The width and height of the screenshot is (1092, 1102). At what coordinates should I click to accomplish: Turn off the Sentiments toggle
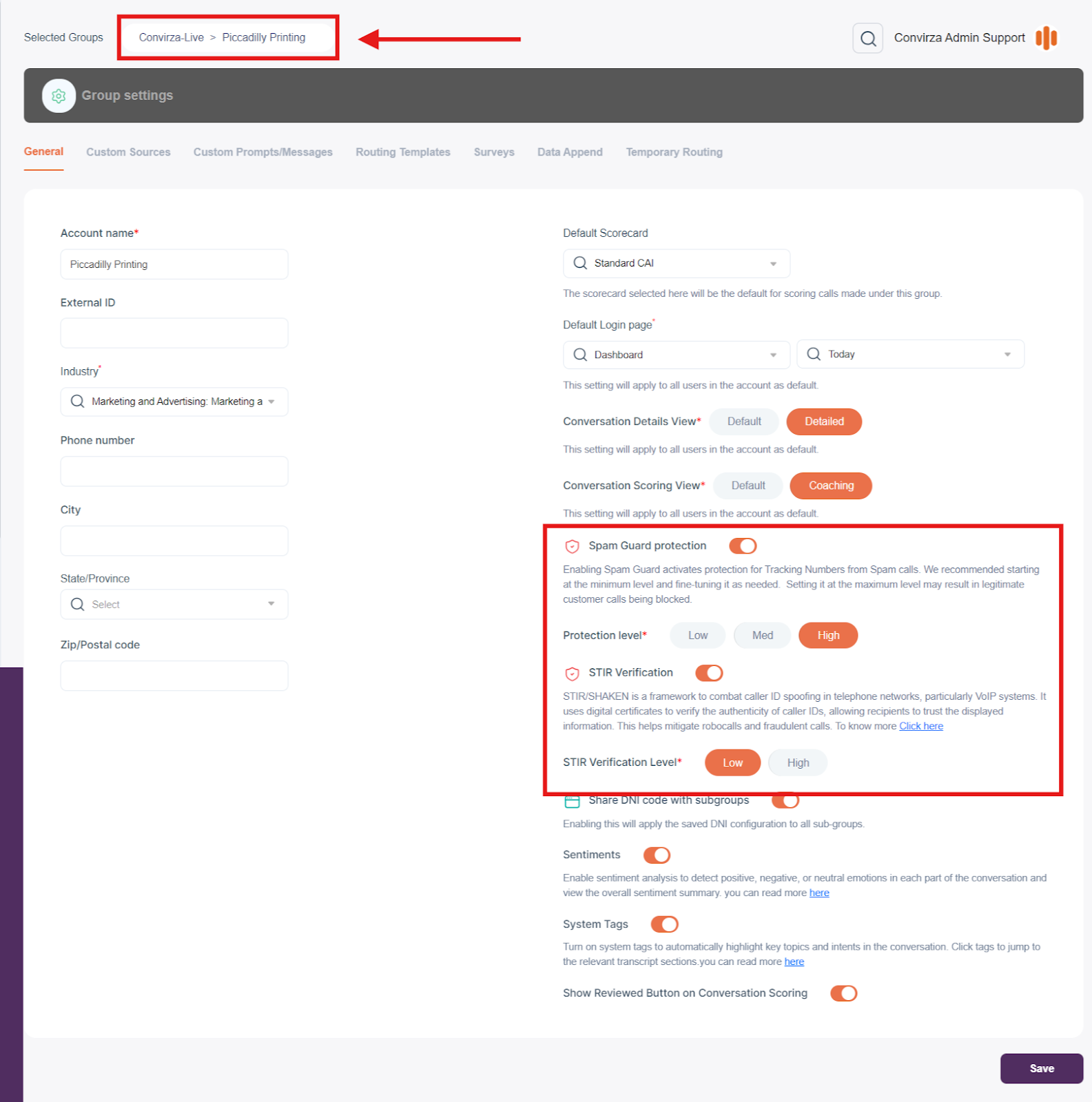(657, 855)
